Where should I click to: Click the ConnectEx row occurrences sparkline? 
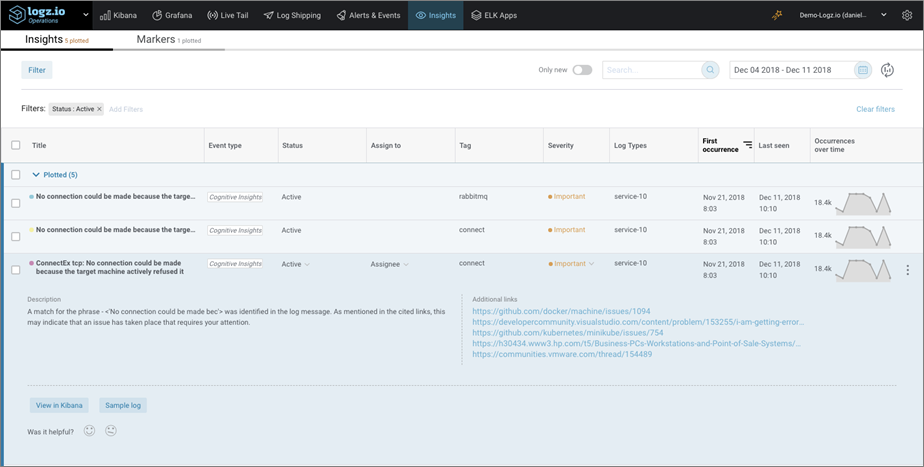(x=863, y=269)
